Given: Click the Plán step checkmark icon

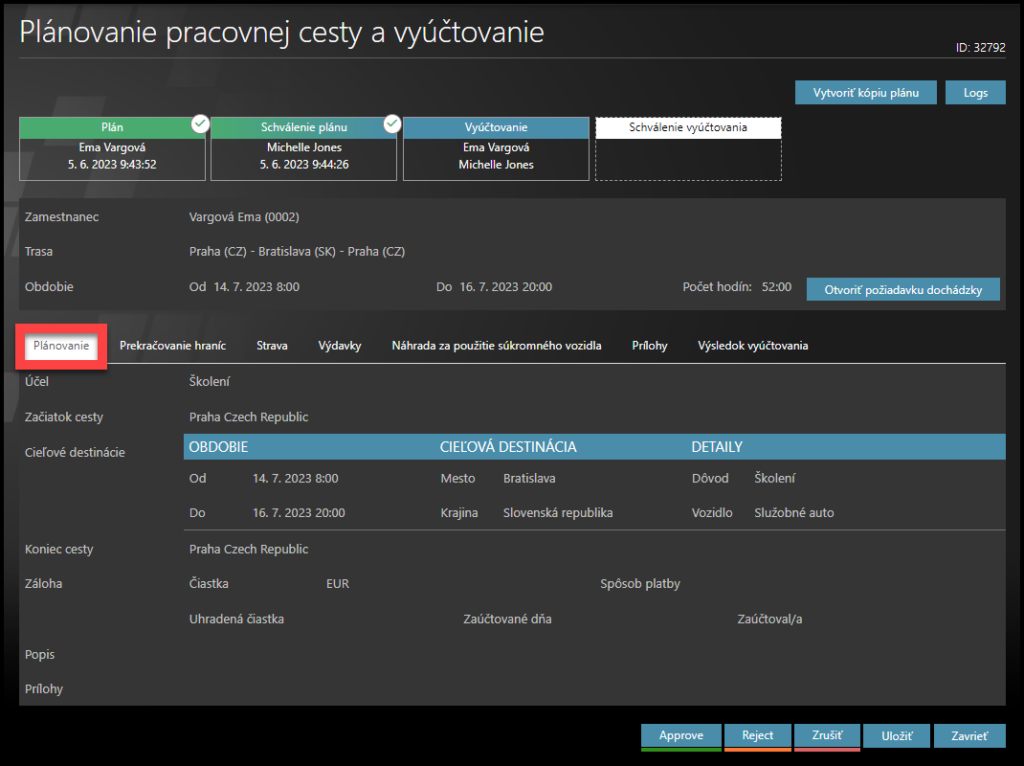Looking at the screenshot, I should point(200,123).
